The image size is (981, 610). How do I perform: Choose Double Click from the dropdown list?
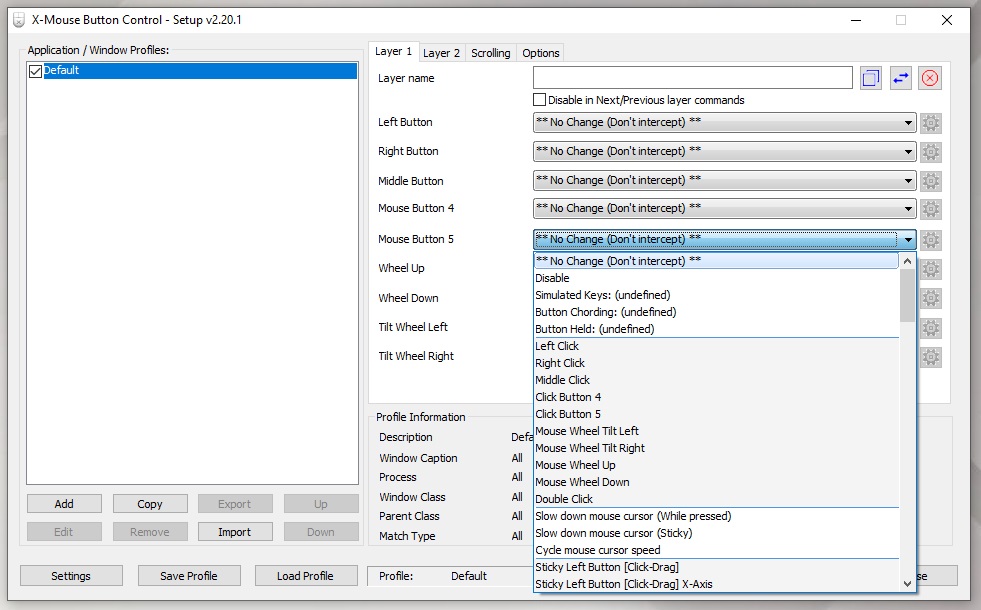564,499
